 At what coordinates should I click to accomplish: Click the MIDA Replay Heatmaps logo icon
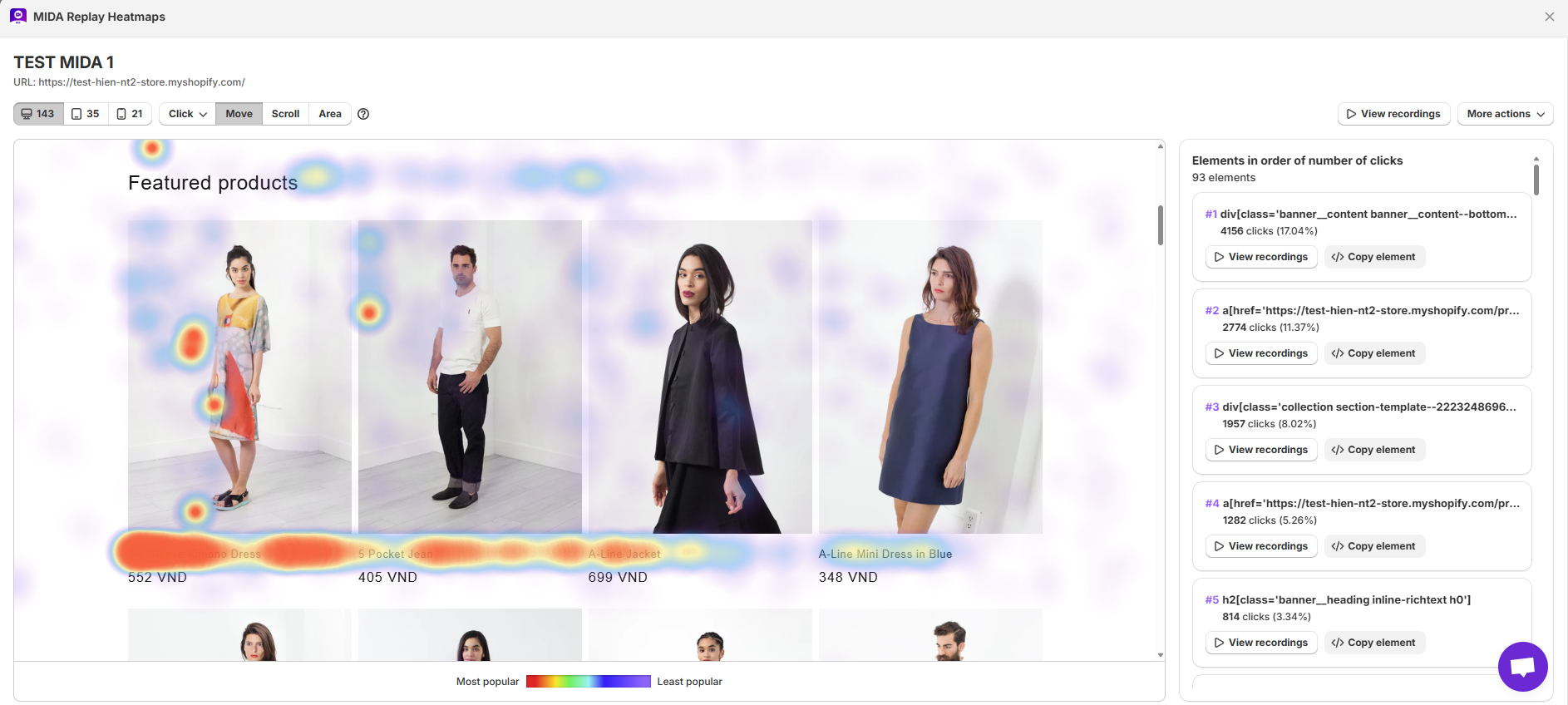(18, 17)
